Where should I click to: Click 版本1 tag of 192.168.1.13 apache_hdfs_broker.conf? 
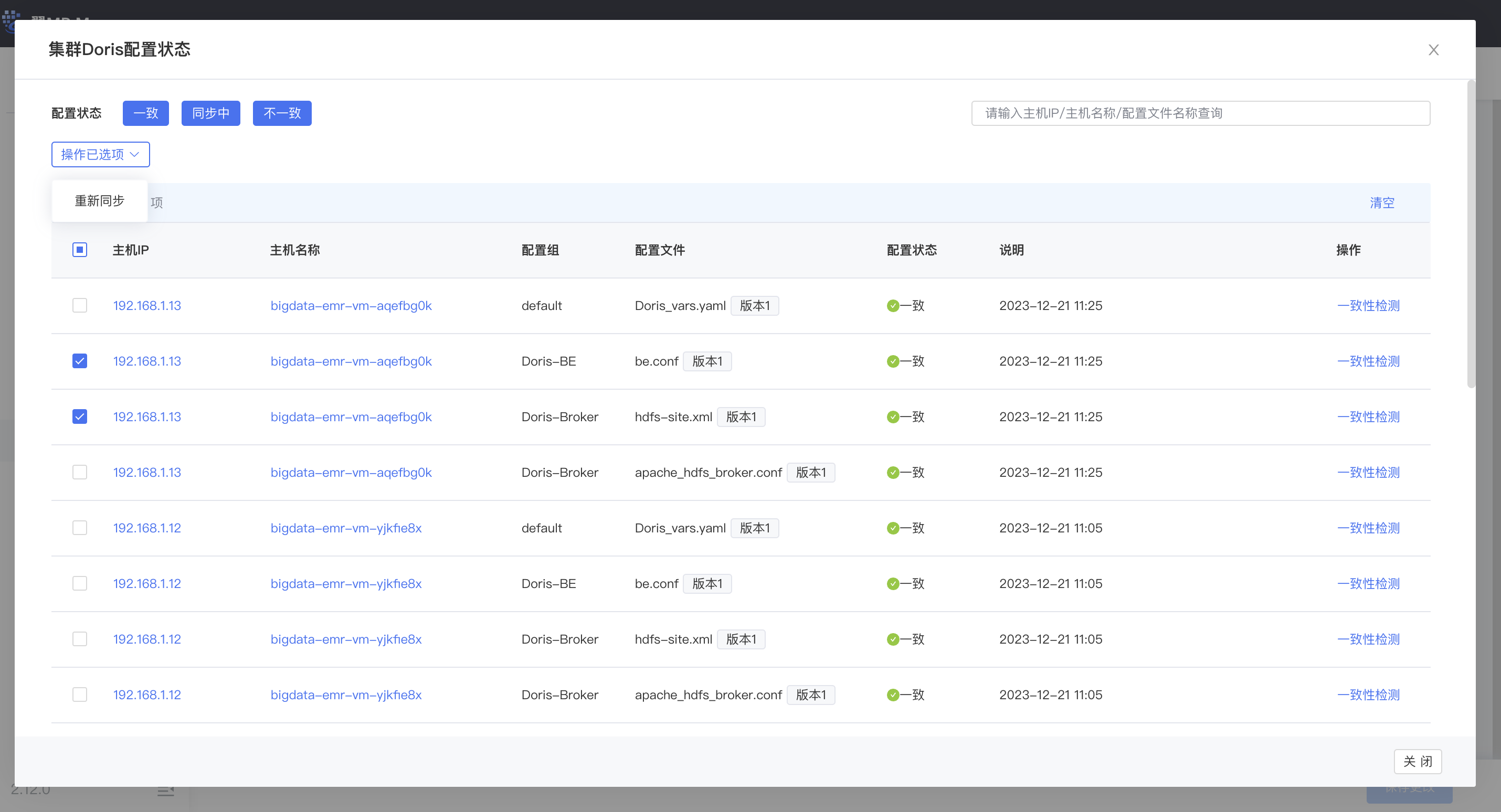click(811, 473)
